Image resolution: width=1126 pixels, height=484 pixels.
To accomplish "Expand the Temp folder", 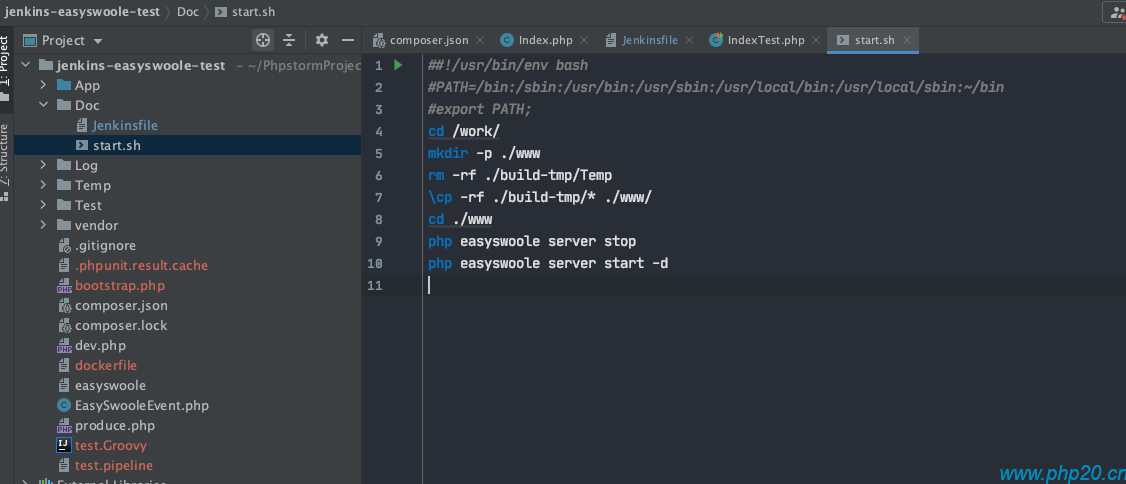I will [x=43, y=185].
